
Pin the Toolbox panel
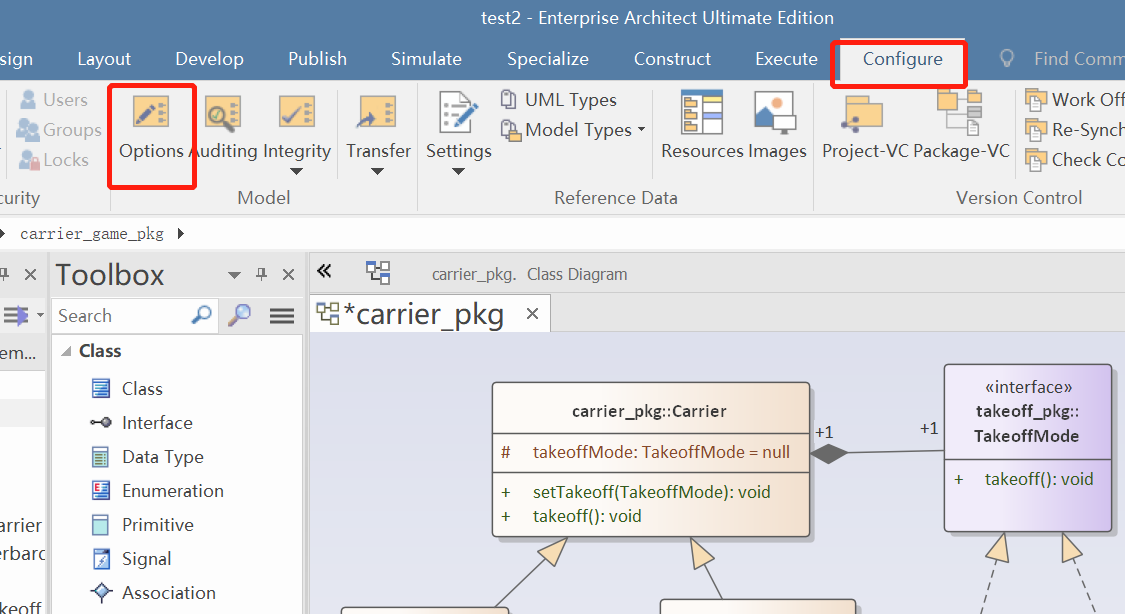coord(261,275)
